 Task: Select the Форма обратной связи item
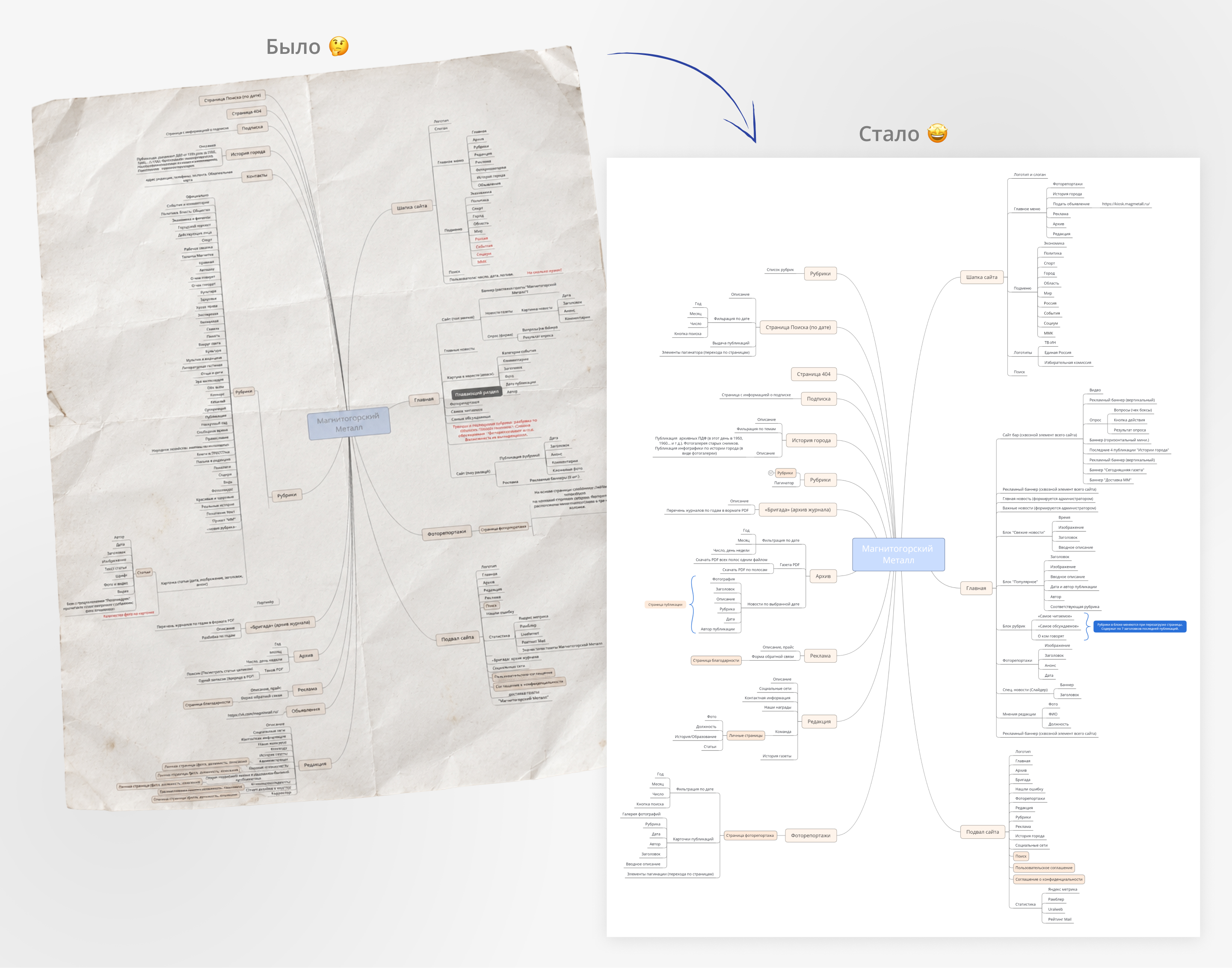tap(772, 656)
